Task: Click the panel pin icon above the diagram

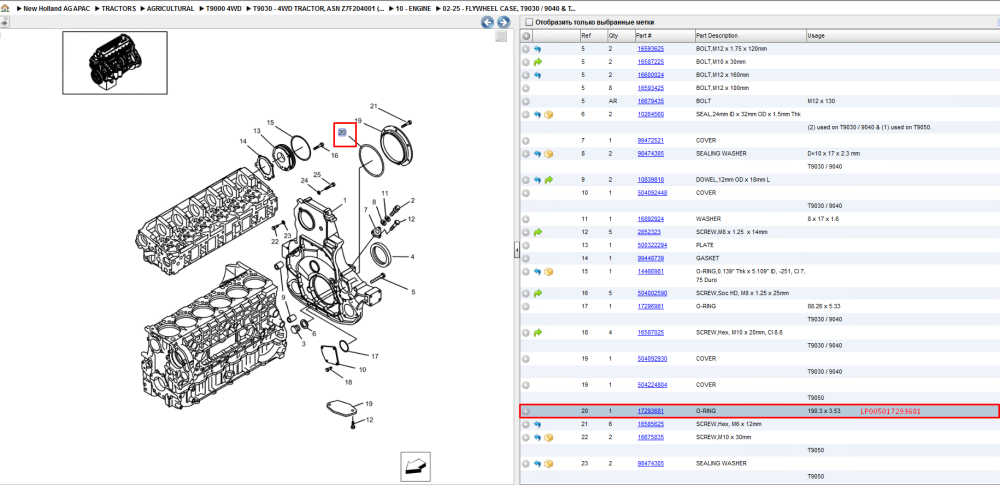Action: [4, 22]
